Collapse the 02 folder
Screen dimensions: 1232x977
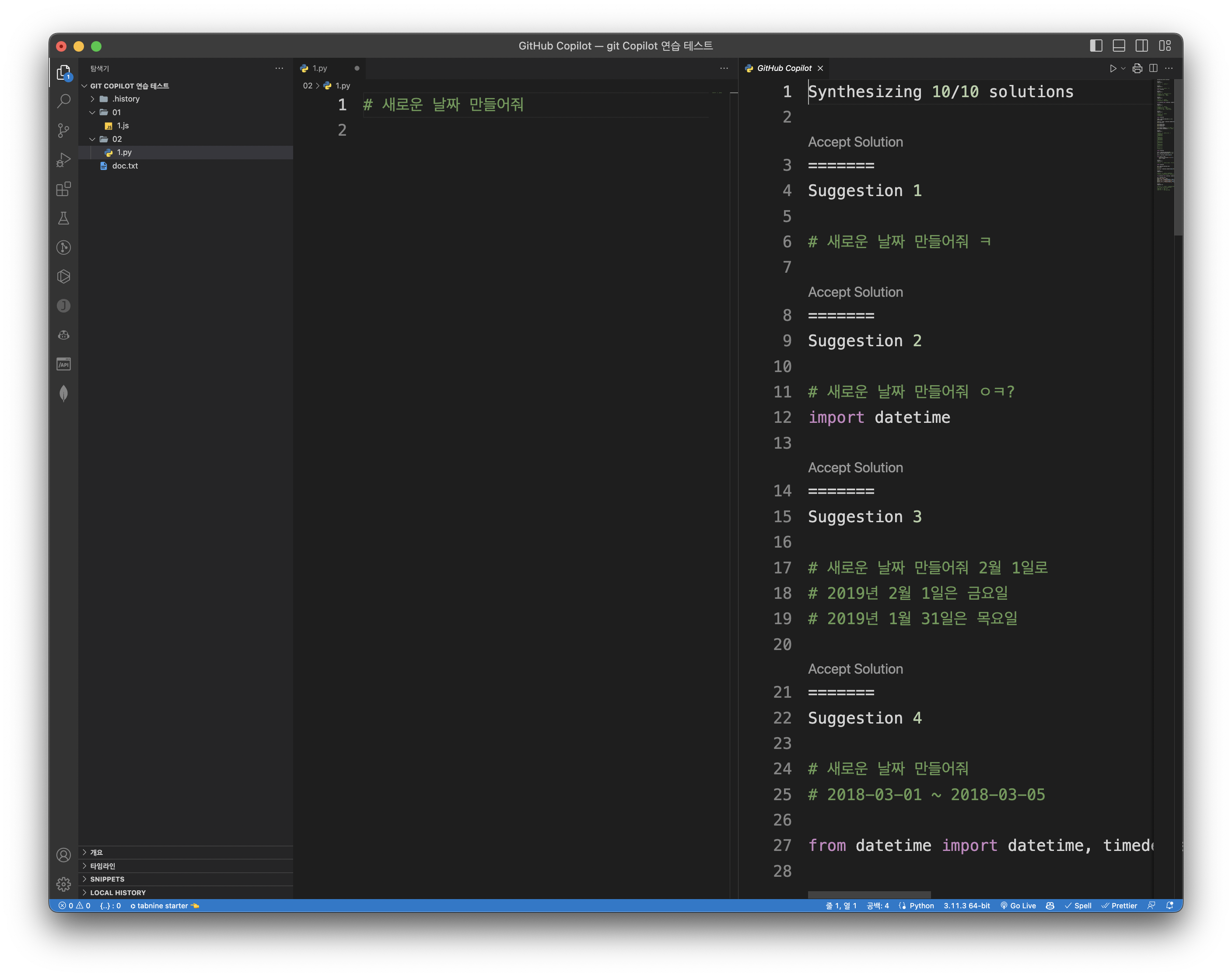tap(185, 139)
